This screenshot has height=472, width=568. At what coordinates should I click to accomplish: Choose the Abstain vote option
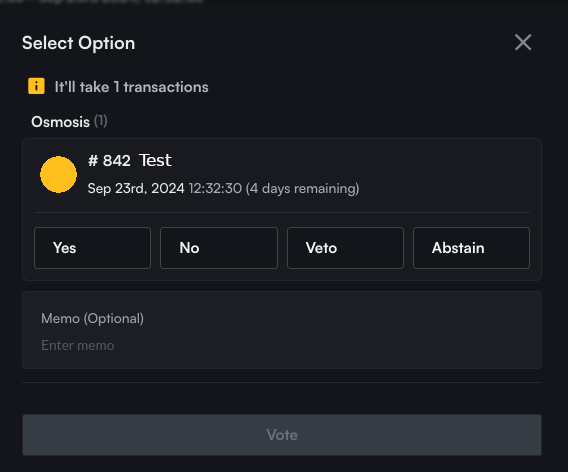(x=471, y=248)
